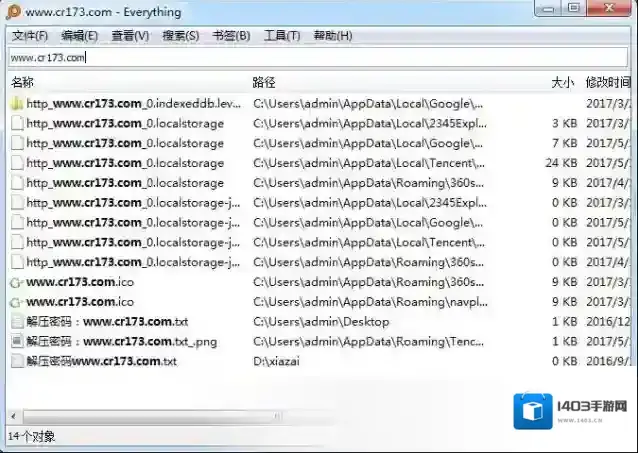Click the .ico file icon in Roaming\360s row
The height and width of the screenshot is (453, 638).
17,282
